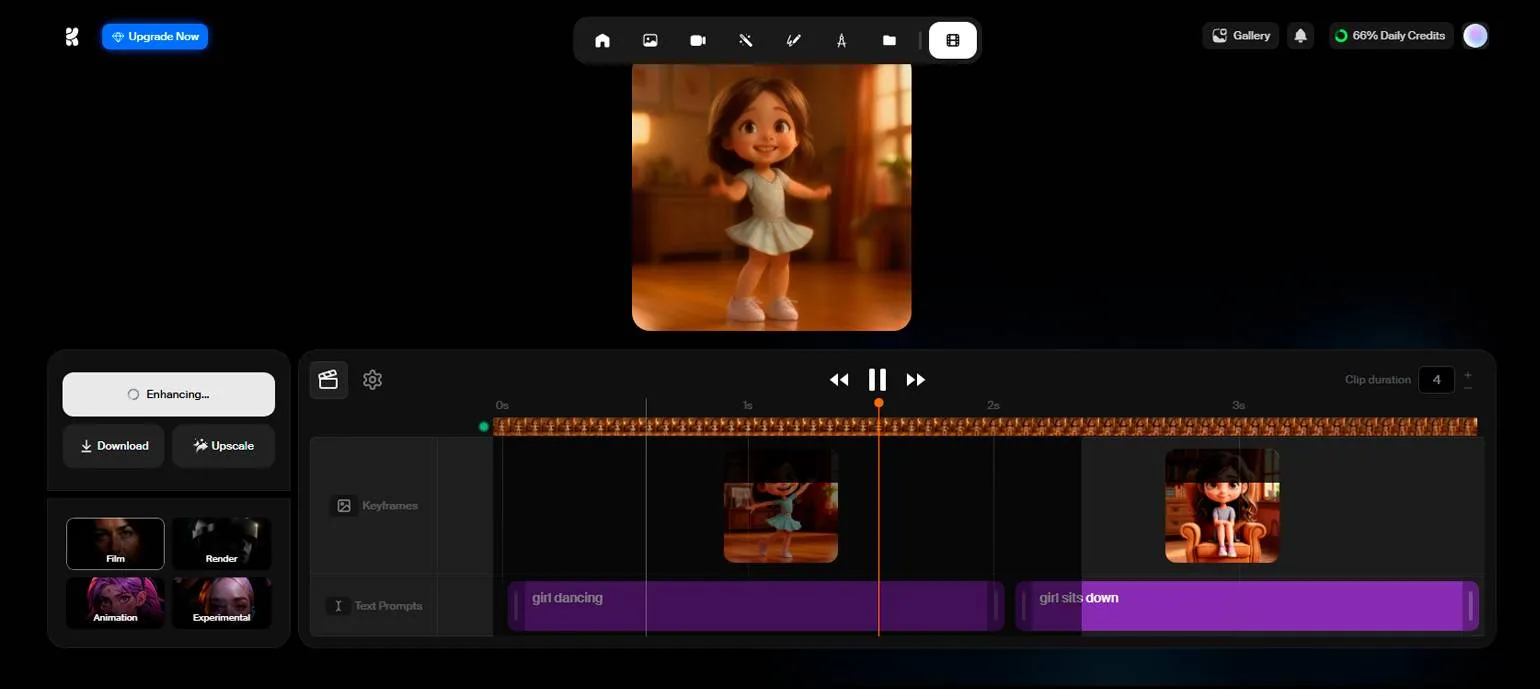Open the 66% Daily Credits indicator

point(1390,36)
